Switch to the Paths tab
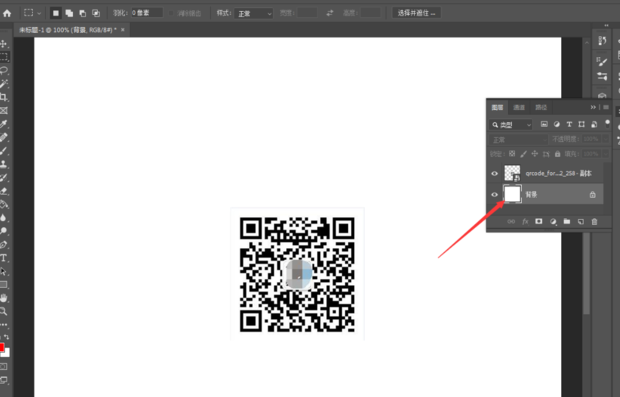This screenshot has height=397, width=620. tap(541, 107)
